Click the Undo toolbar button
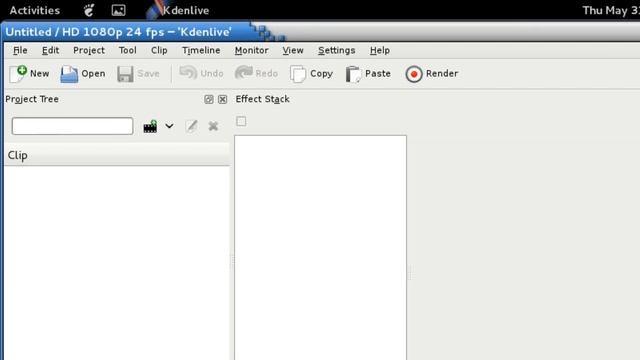Screen dimensions: 640x360 [x=201, y=73]
